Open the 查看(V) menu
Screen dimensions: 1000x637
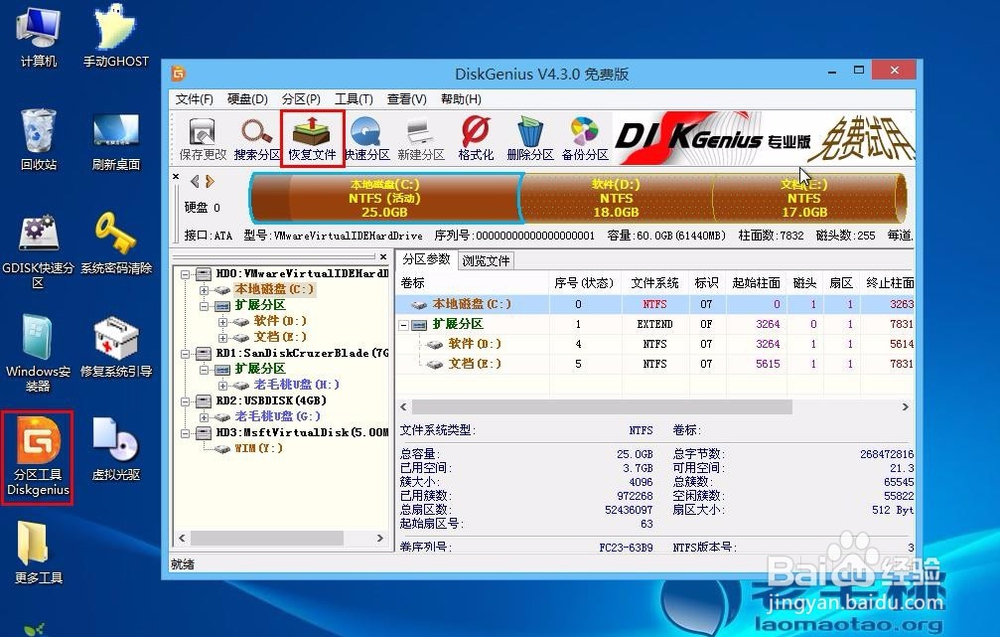pos(407,99)
